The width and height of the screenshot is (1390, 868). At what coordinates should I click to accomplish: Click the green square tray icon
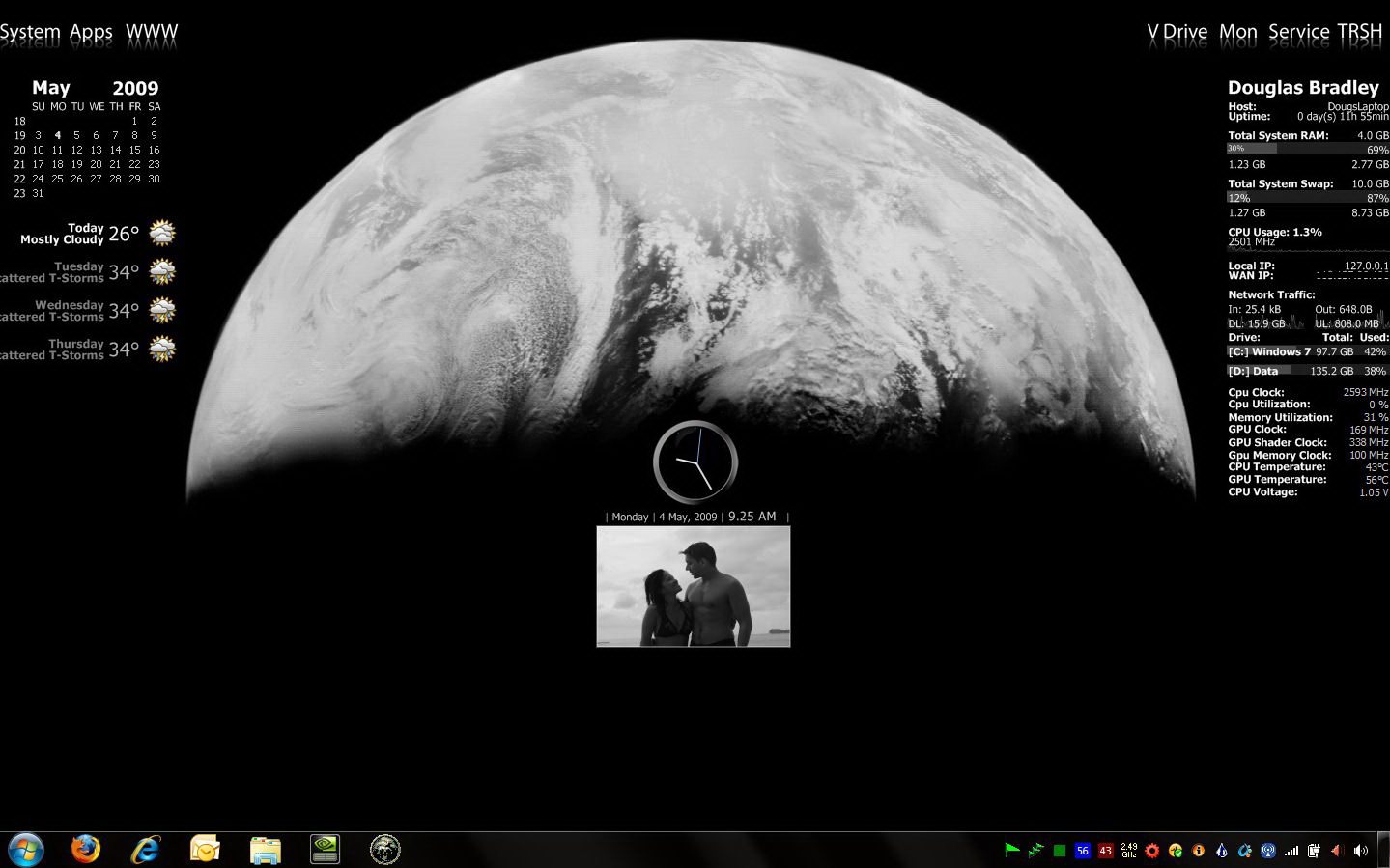tap(1060, 851)
